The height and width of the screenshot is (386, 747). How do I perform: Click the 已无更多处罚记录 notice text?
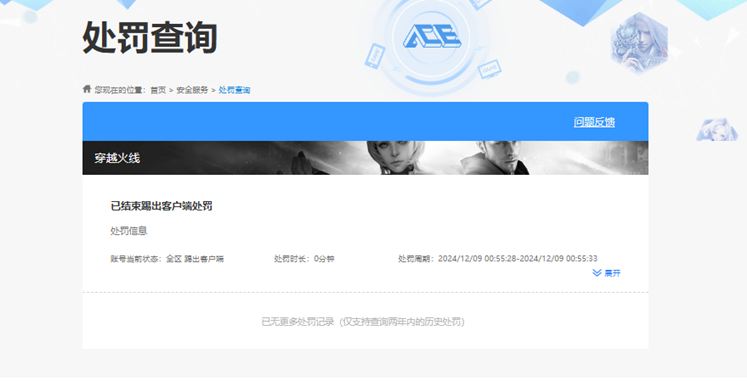(363, 322)
